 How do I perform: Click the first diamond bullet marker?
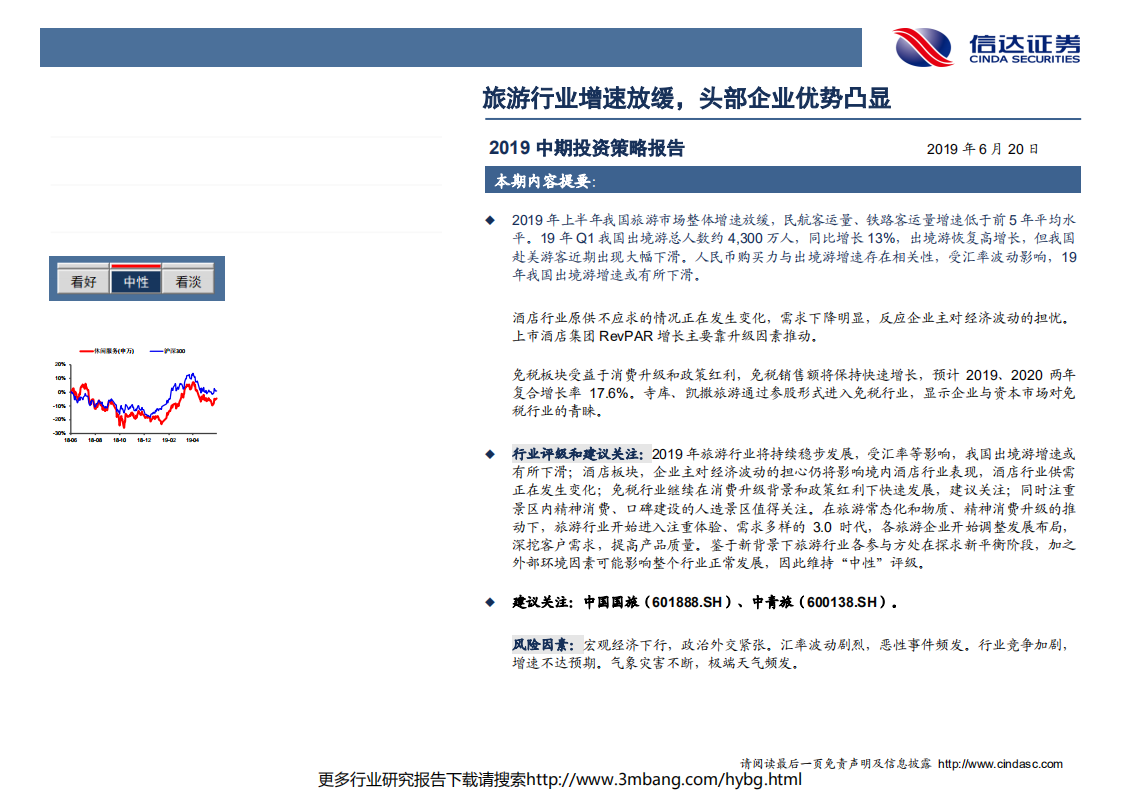[490, 219]
